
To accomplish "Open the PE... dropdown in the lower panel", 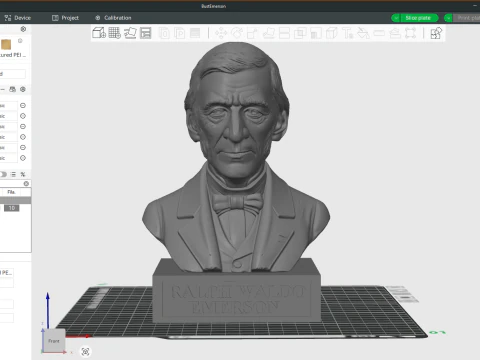I will click(7, 273).
